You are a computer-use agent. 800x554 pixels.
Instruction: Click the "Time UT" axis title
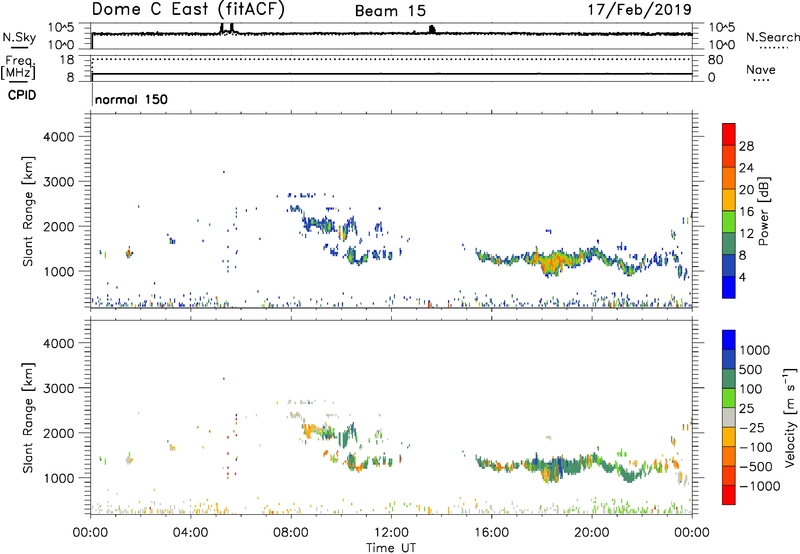point(391,548)
